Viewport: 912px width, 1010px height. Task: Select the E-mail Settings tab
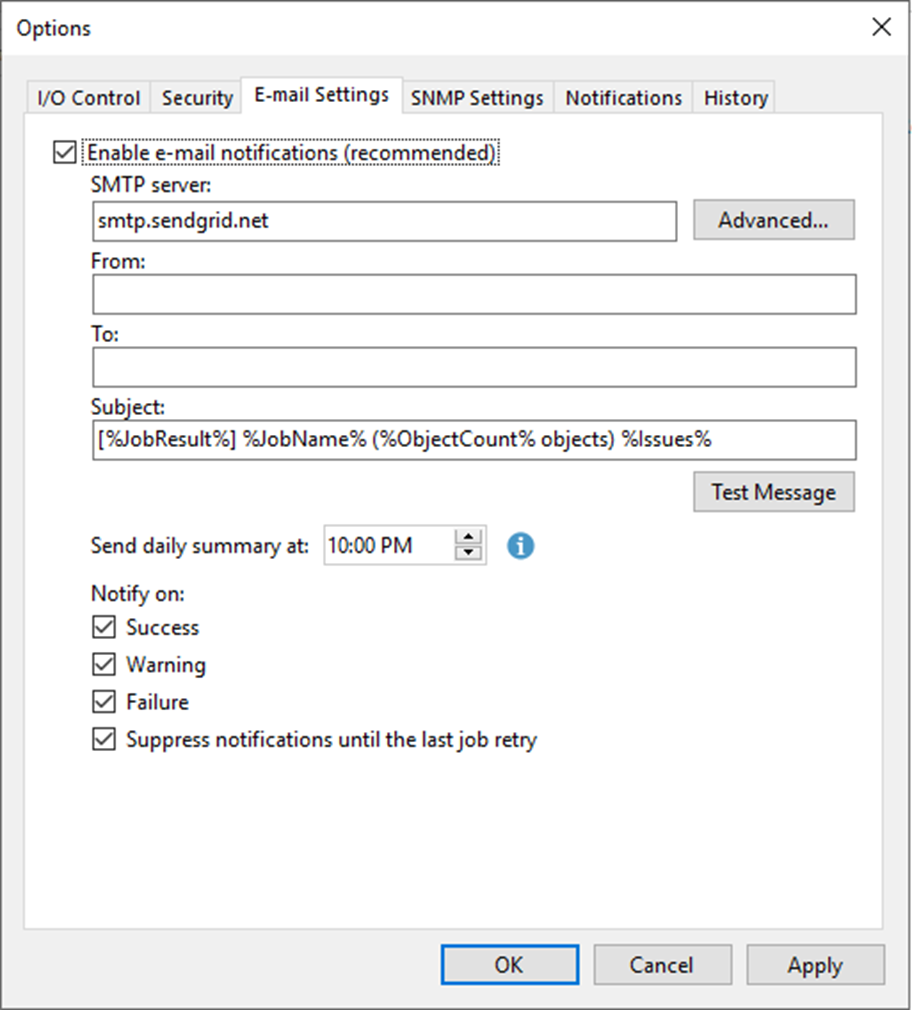click(x=321, y=95)
